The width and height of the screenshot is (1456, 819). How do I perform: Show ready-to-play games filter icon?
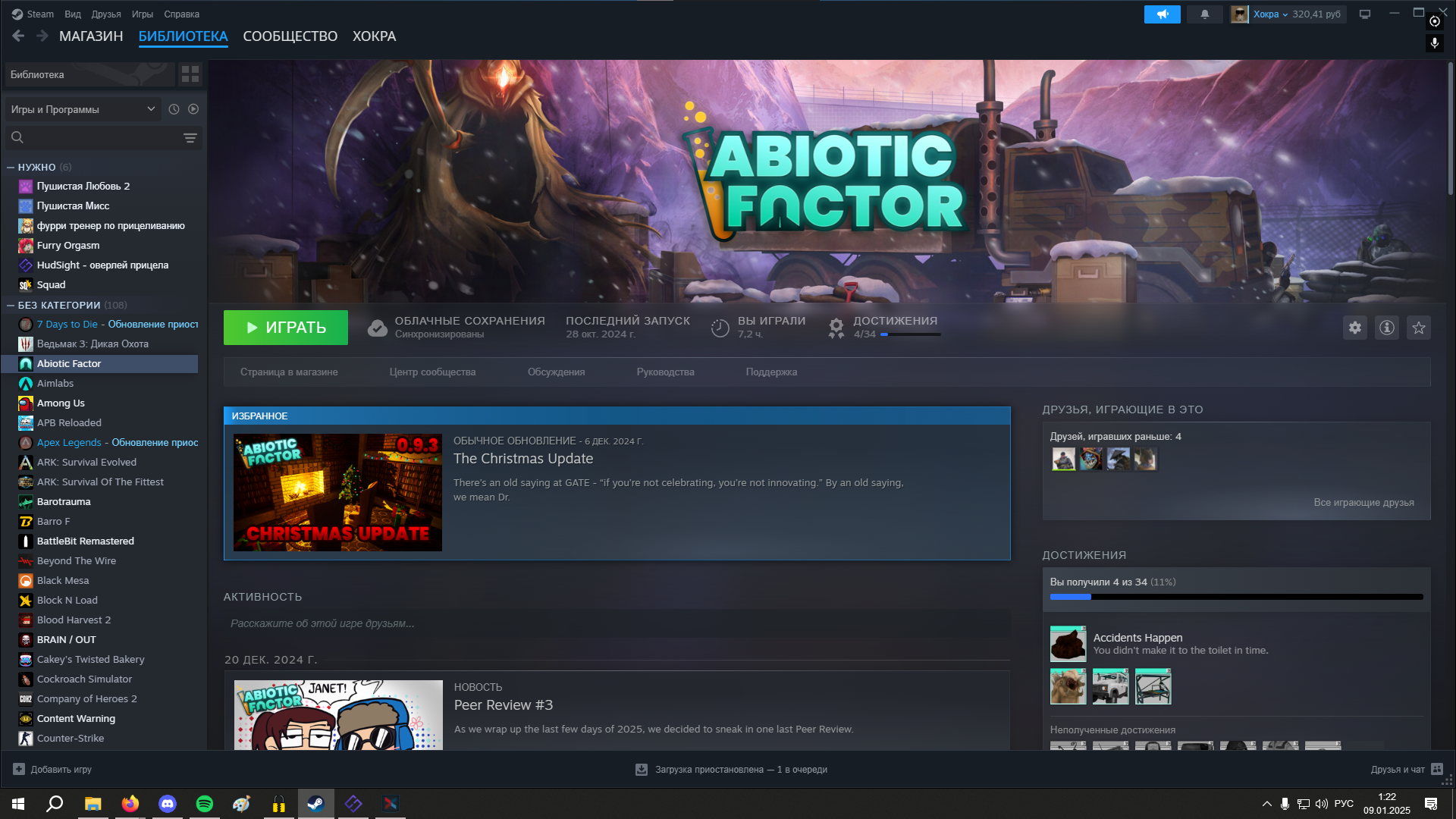tap(193, 109)
